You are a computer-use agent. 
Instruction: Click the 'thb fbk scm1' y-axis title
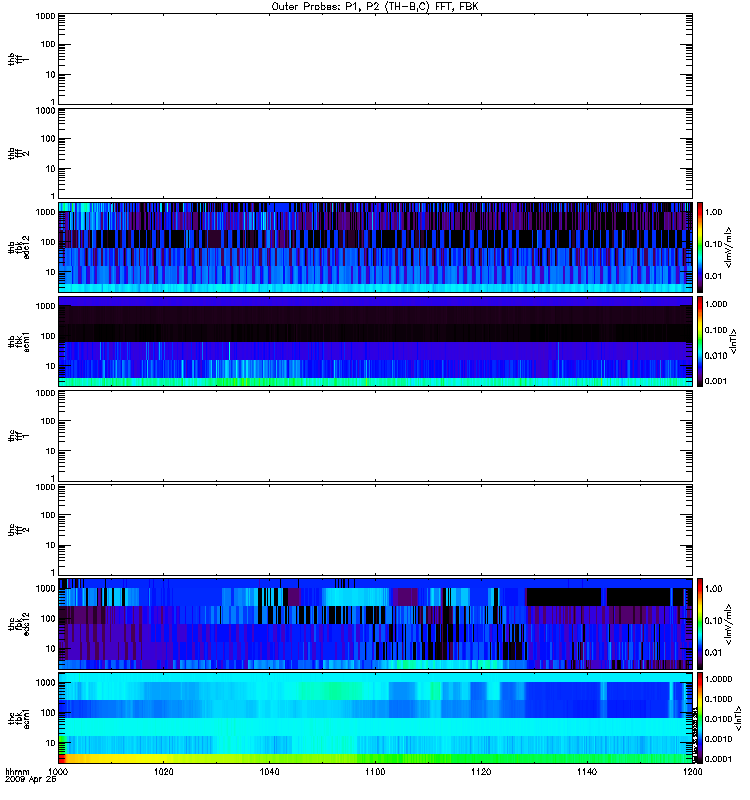click(18, 341)
